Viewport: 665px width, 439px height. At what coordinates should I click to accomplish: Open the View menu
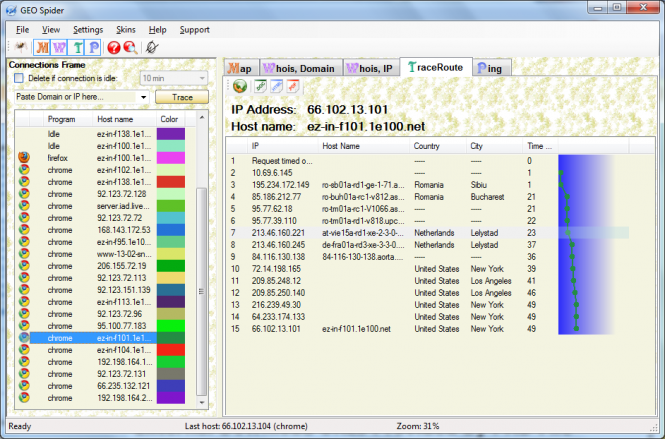[51, 30]
